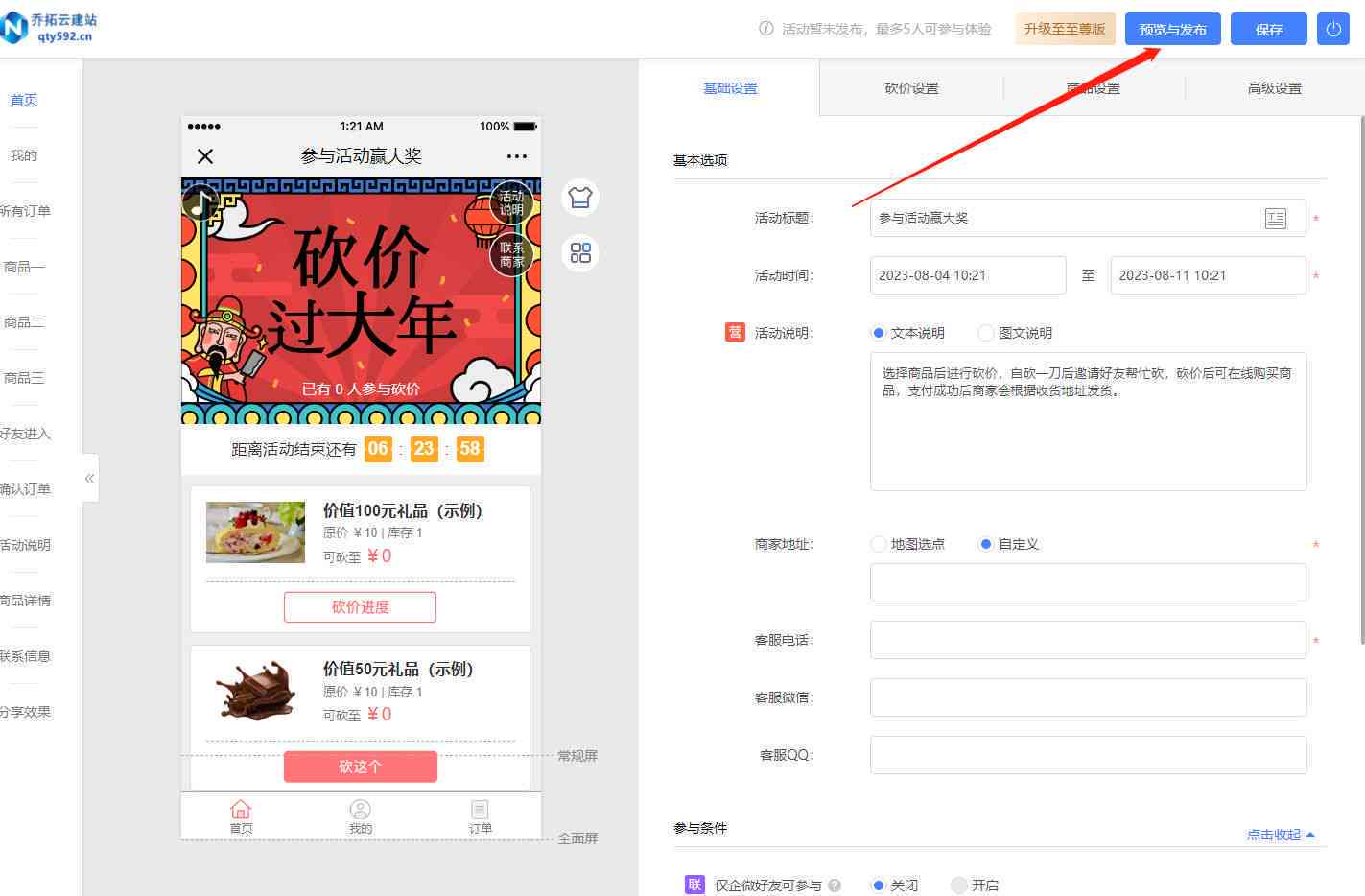
Task: Click the 预览与发布 button
Action: [1172, 29]
